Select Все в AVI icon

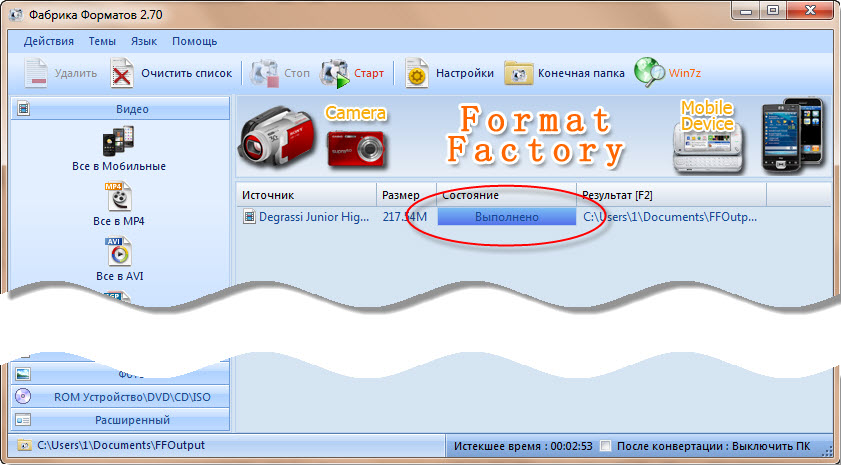pyautogui.click(x=119, y=252)
